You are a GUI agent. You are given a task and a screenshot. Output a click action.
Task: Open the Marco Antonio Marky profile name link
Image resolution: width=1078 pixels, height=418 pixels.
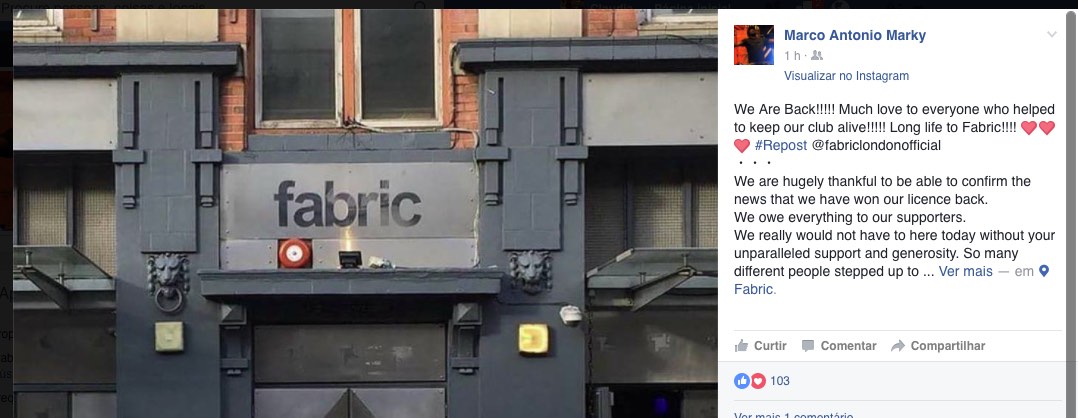855,35
